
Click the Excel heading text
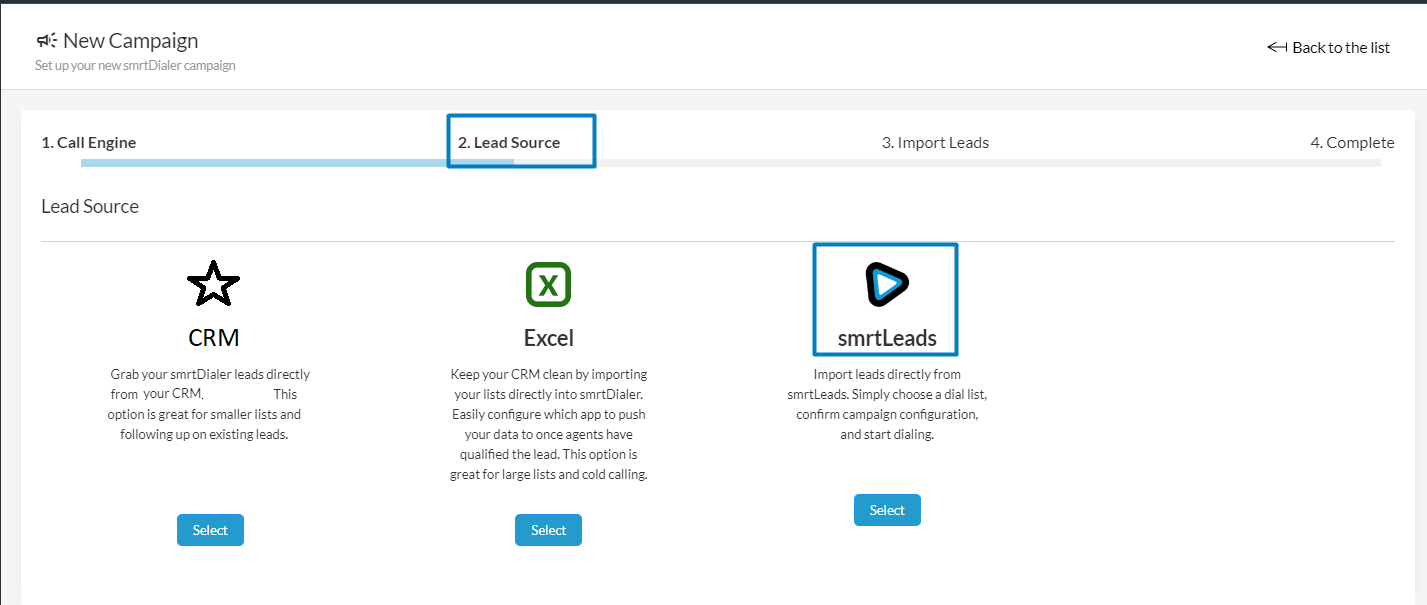[x=549, y=338]
